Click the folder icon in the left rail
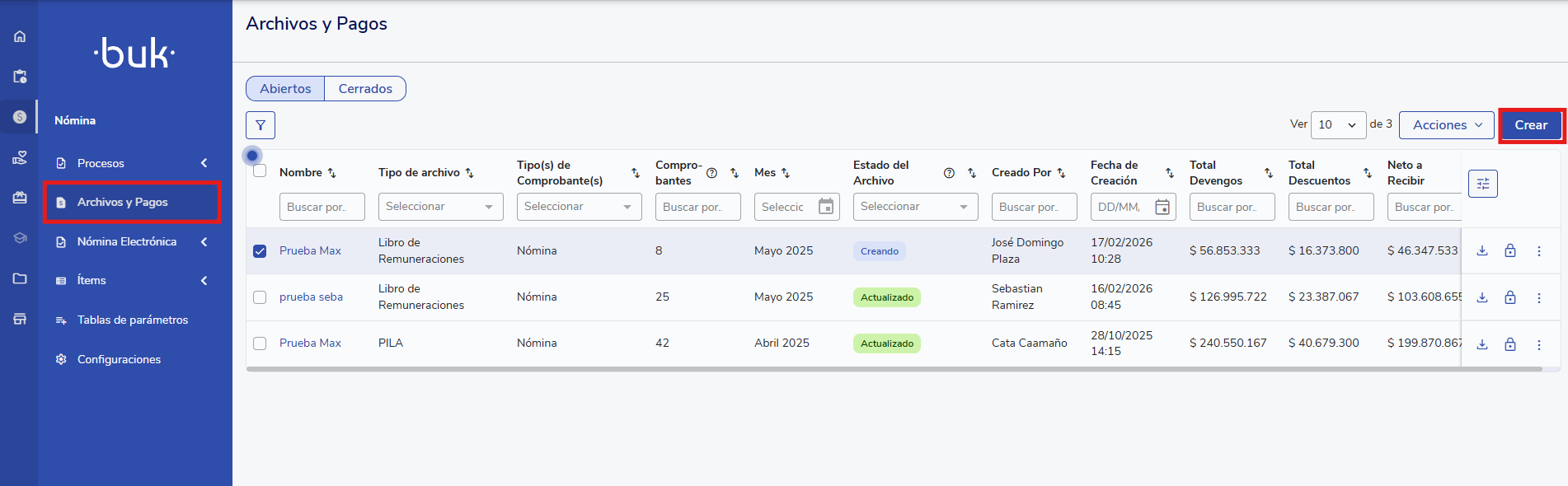 (x=20, y=278)
